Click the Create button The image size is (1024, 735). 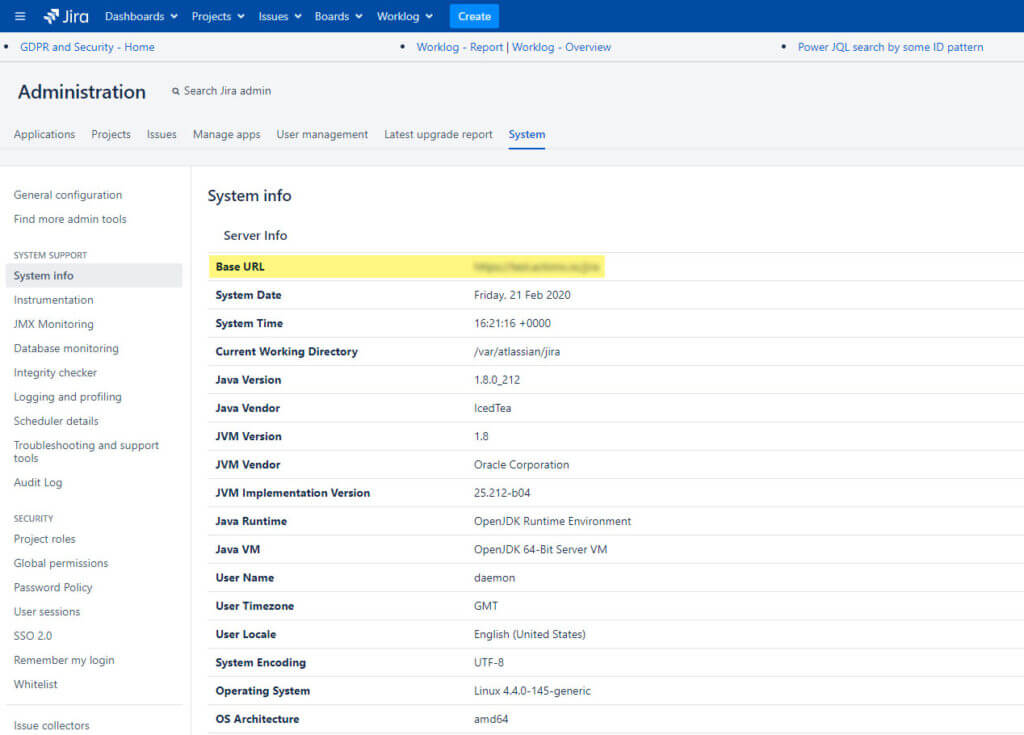[x=474, y=16]
